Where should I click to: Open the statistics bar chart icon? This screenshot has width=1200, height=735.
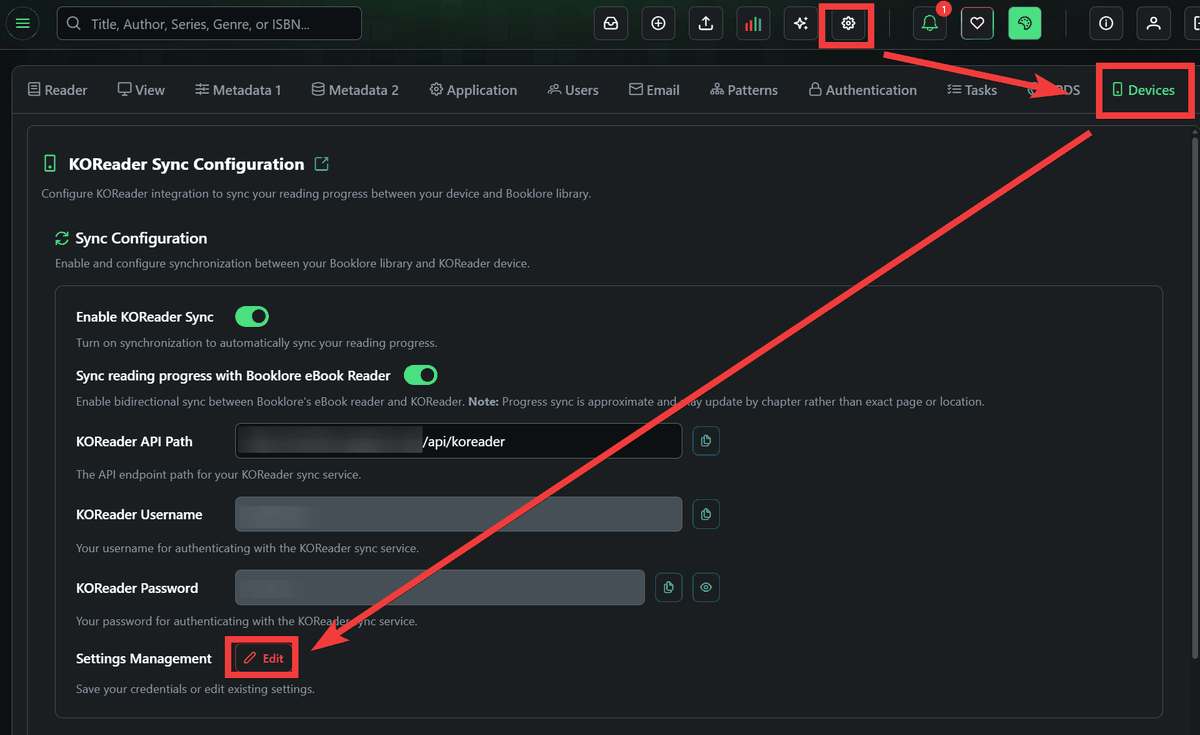pyautogui.click(x=753, y=23)
